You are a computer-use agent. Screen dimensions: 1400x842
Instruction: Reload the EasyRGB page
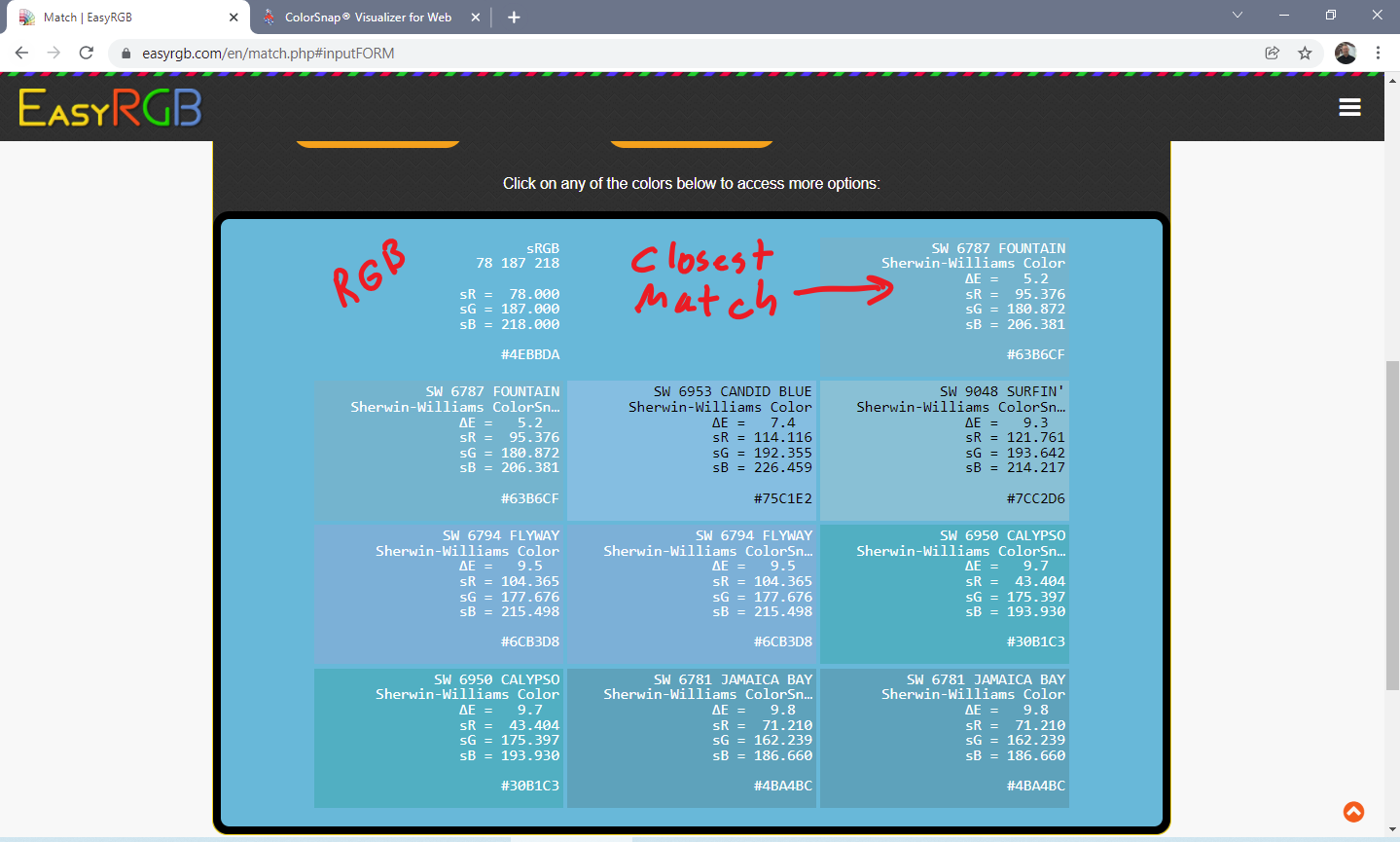pos(86,53)
